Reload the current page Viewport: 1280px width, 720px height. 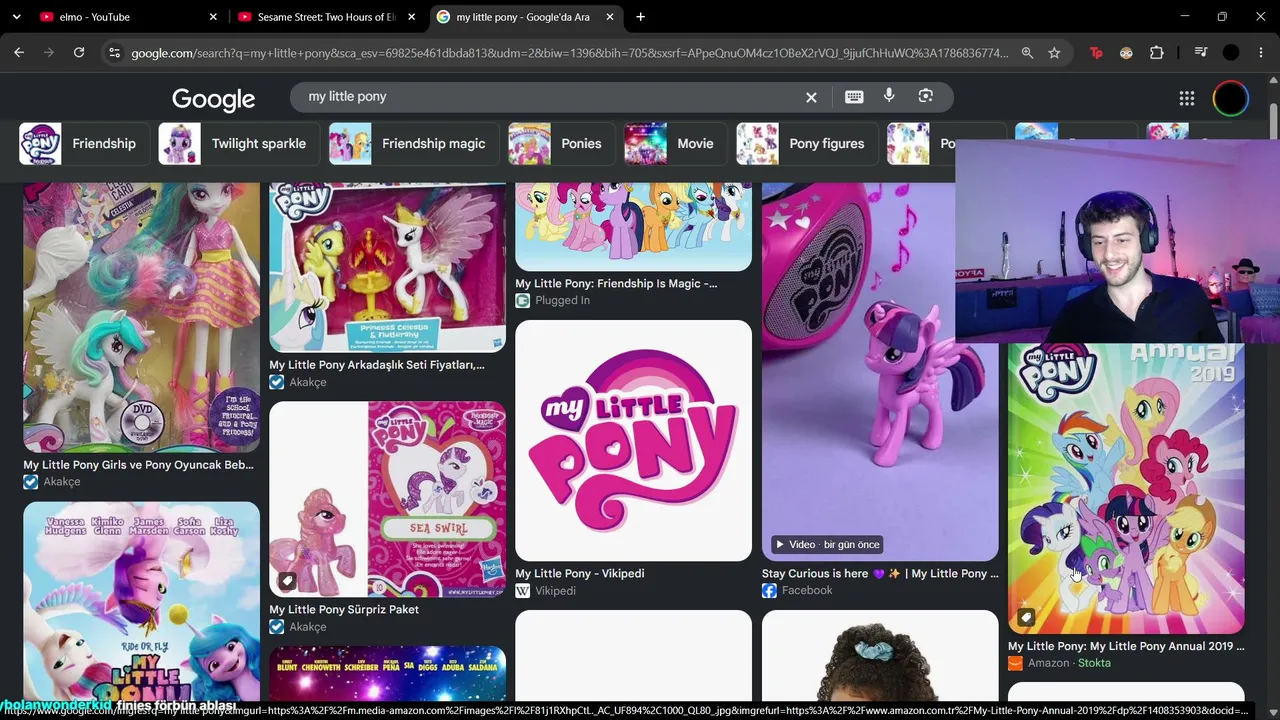[x=79, y=53]
